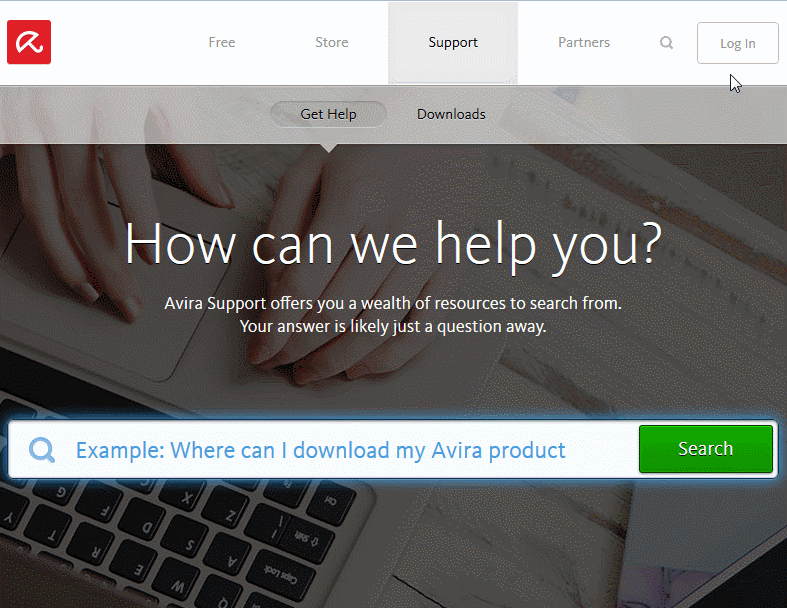
Task: Switch to the Get Help tab
Action: [328, 114]
